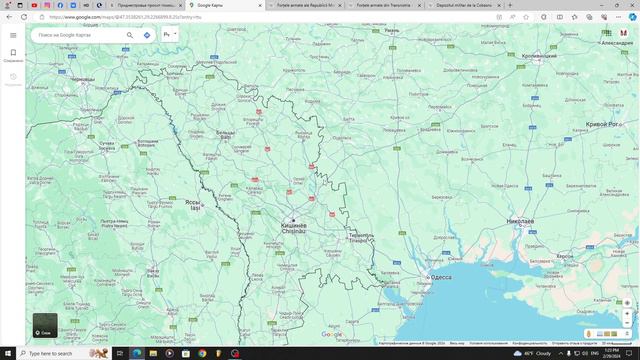
Task: Add page to favorites star icon
Action: coord(526,17)
